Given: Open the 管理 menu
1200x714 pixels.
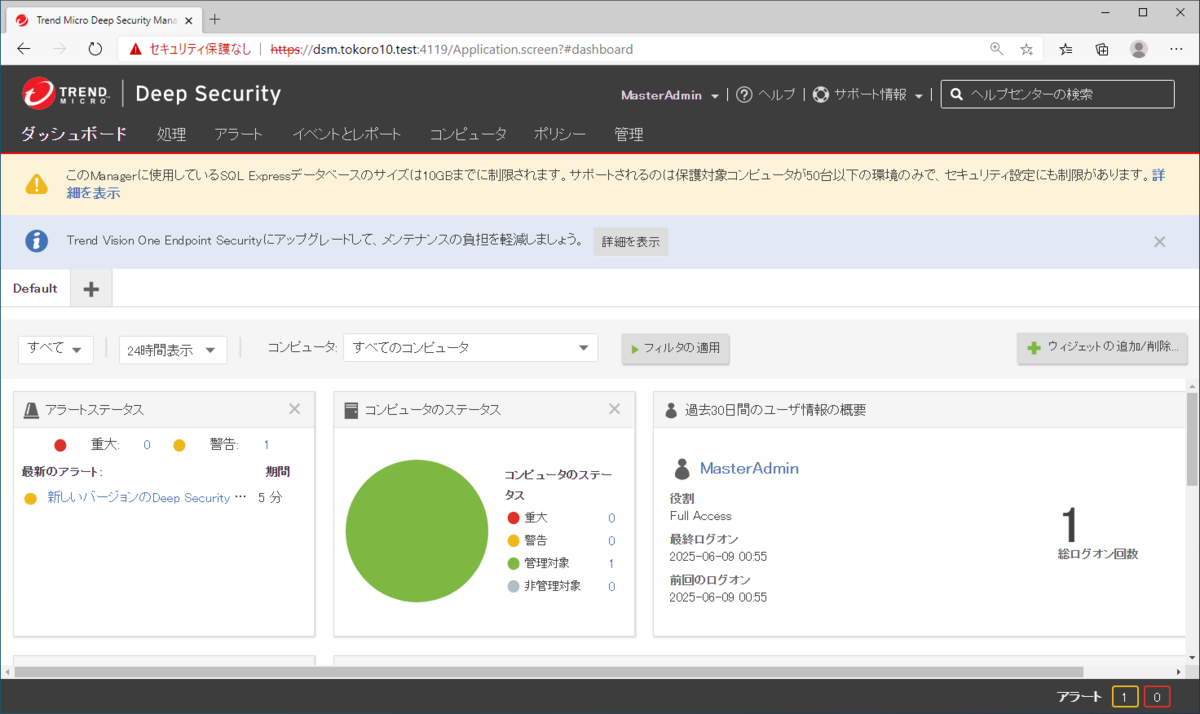Looking at the screenshot, I should pos(629,134).
